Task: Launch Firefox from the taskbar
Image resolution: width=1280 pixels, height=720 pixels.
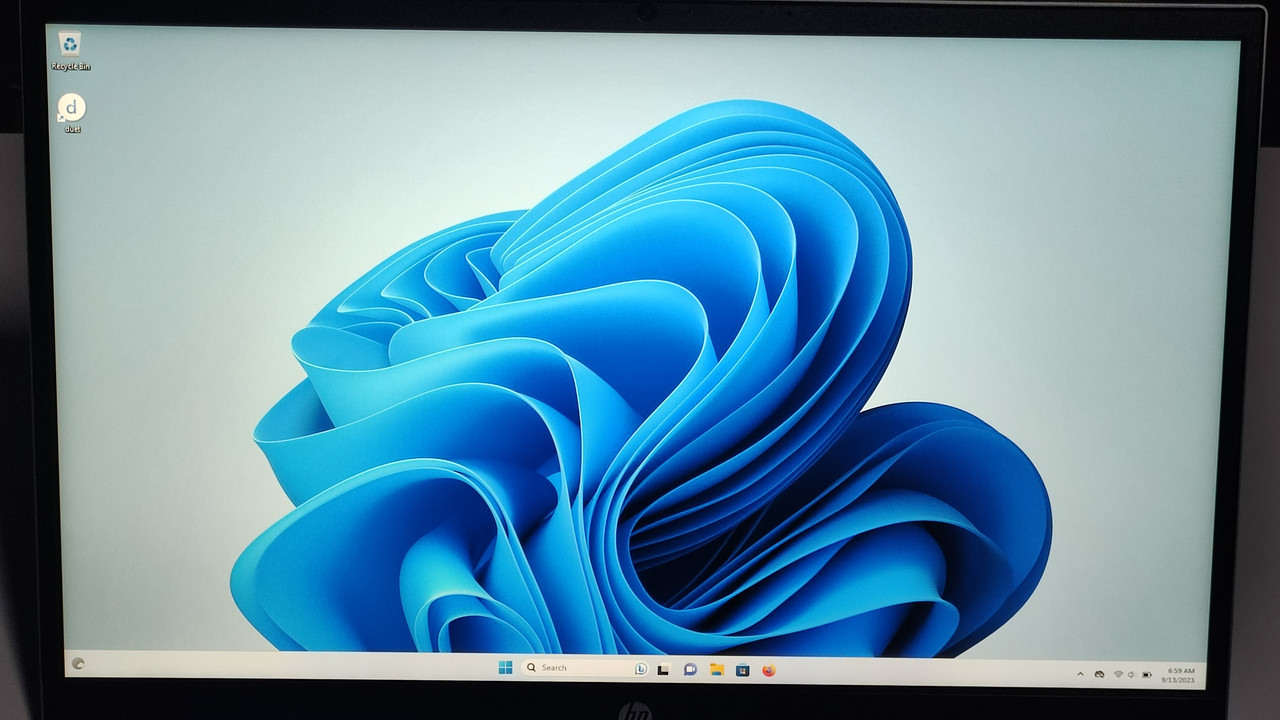Action: (x=769, y=670)
